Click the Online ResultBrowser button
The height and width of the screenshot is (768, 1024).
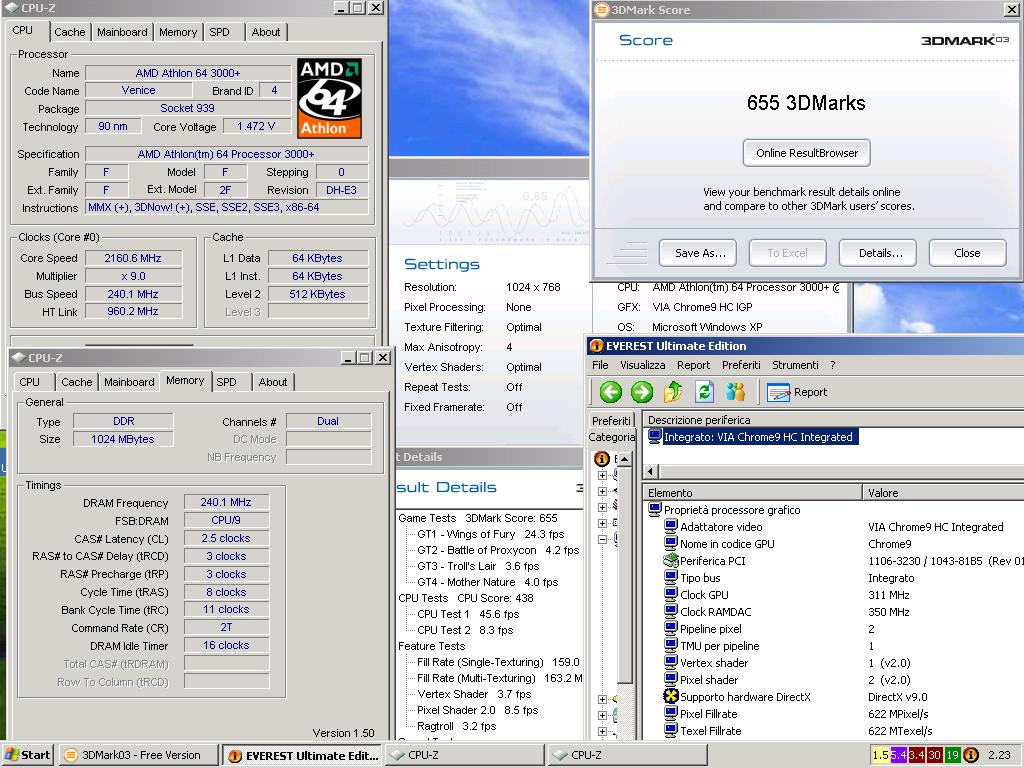807,153
